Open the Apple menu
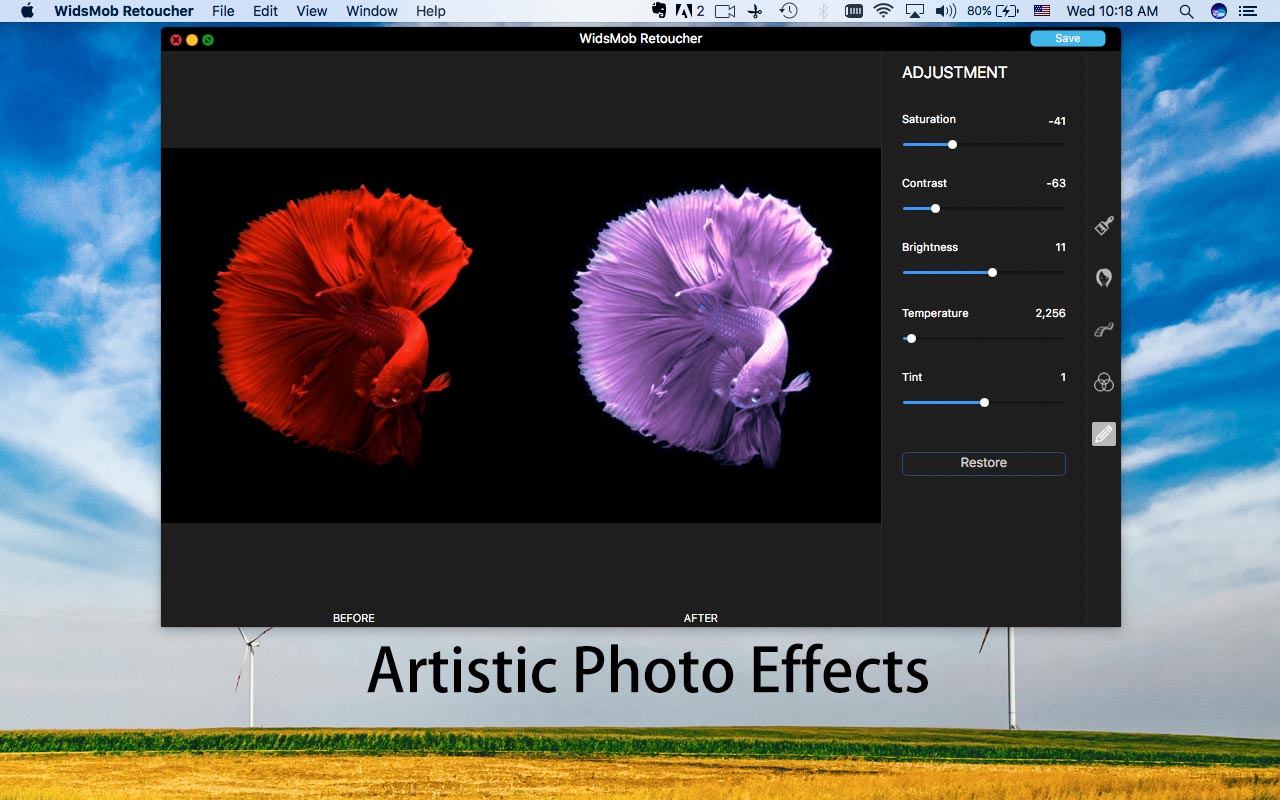 27,11
